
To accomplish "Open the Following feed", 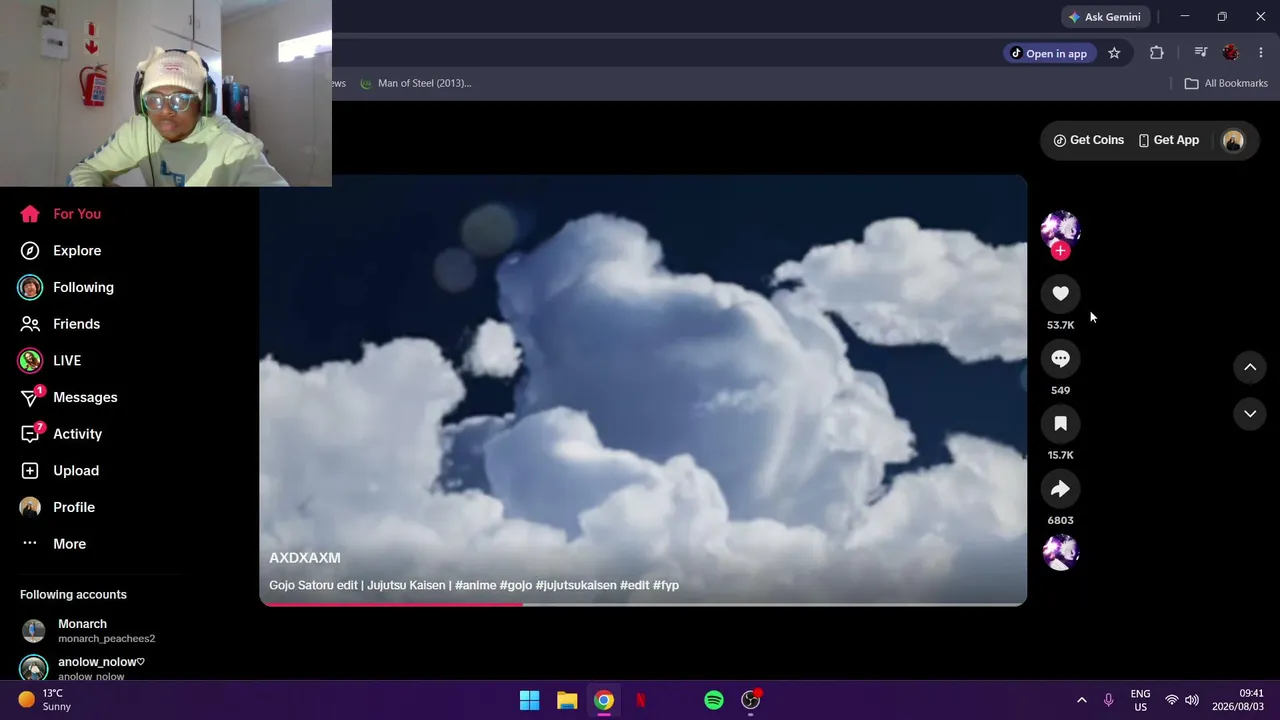I will [x=67, y=287].
